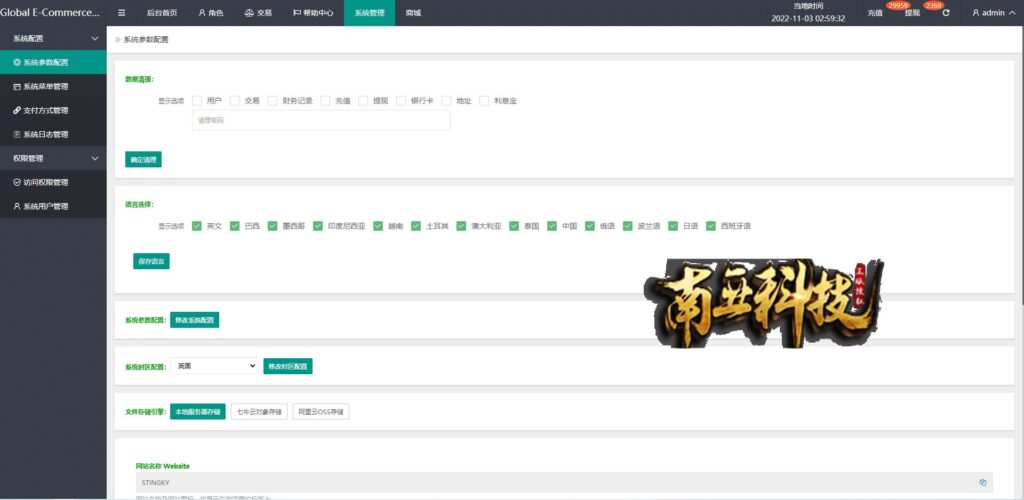The image size is (1024, 500).
Task: Check the 财务记录 checkbox
Action: (272, 101)
